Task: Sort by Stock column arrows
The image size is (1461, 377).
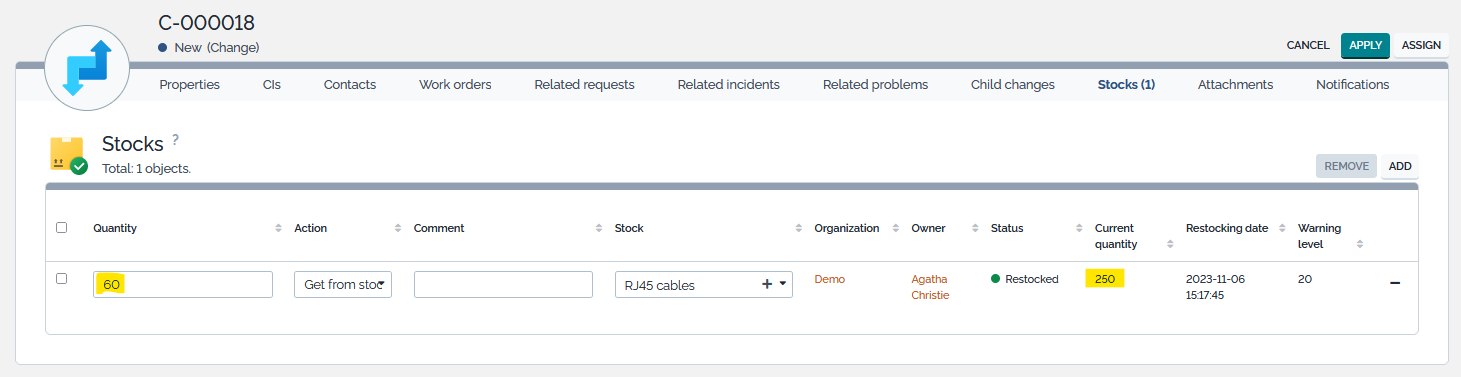Action: pyautogui.click(x=799, y=228)
